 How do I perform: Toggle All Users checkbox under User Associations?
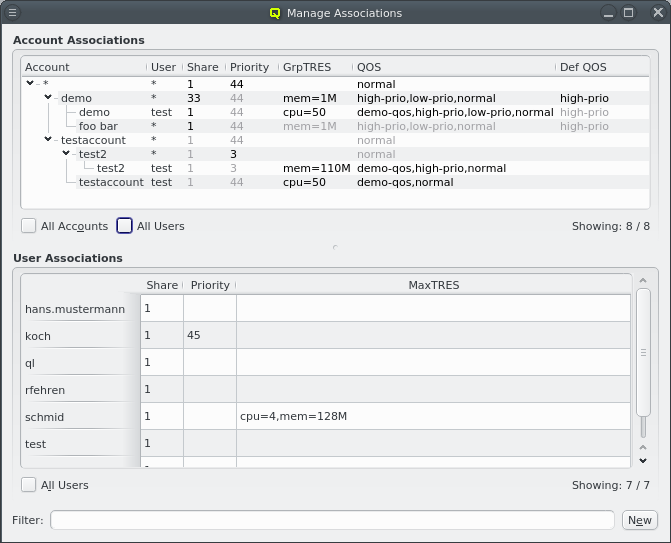[29, 485]
